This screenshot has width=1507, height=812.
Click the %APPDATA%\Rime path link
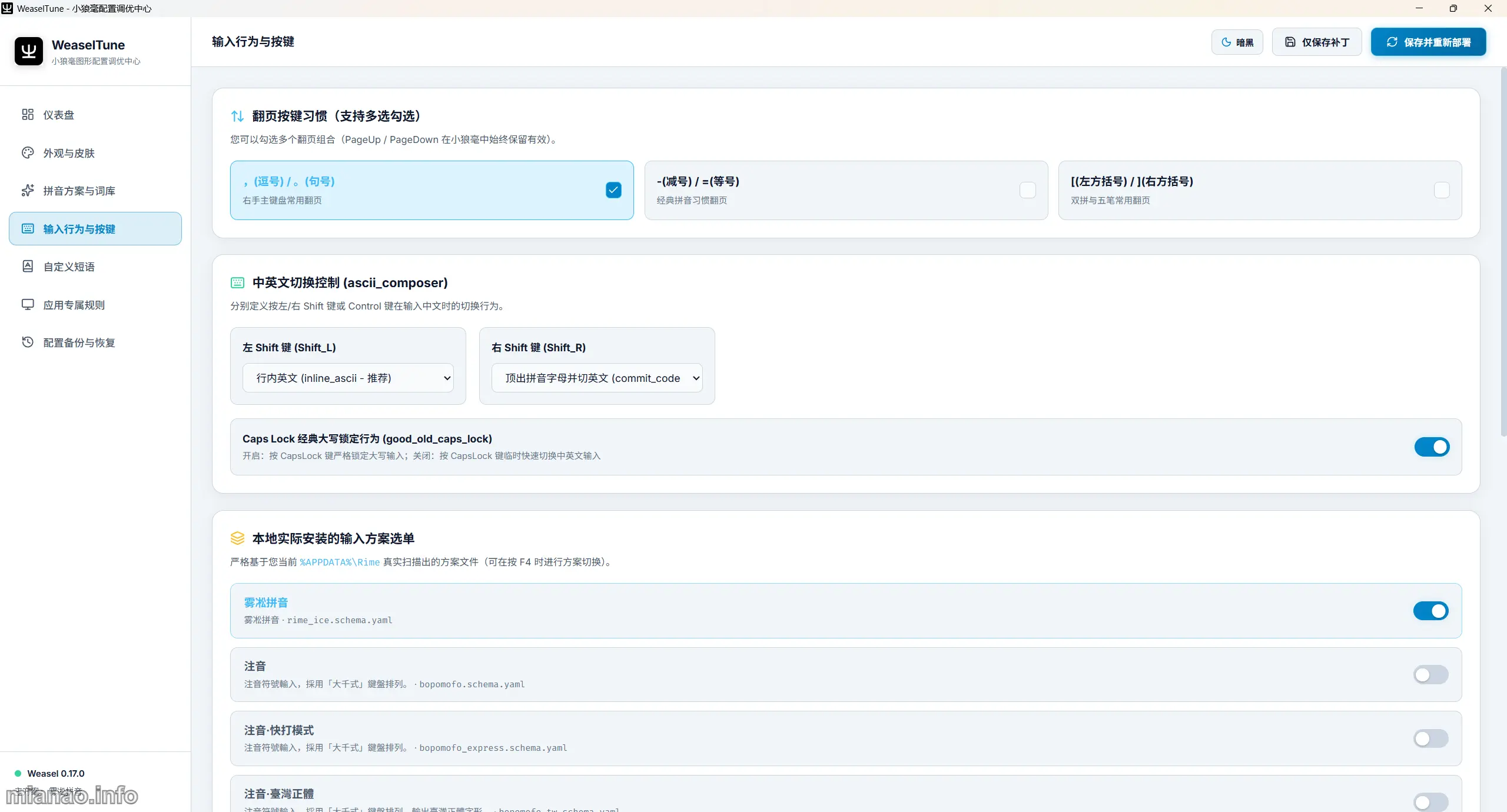(340, 562)
